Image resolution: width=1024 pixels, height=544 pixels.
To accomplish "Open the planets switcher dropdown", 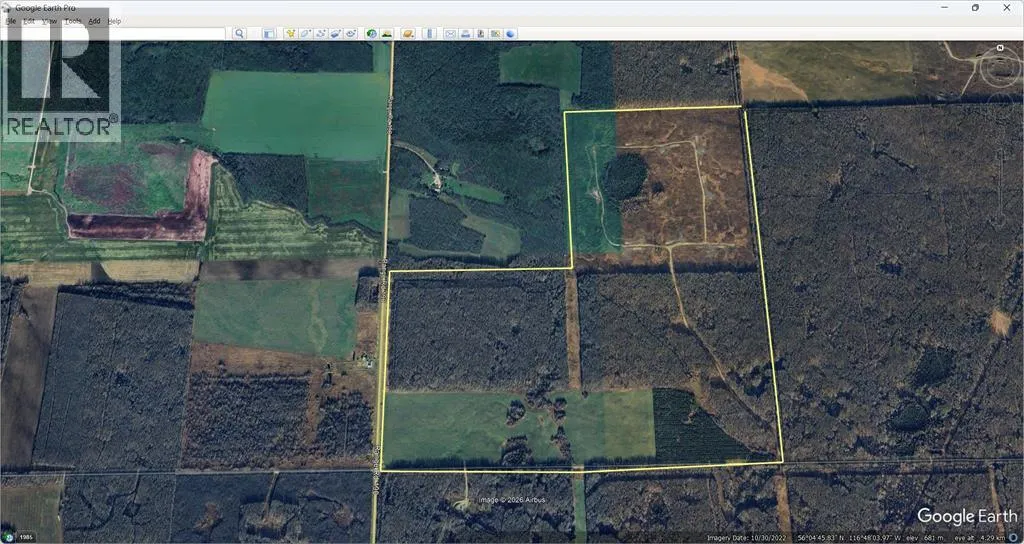I will 408,33.
